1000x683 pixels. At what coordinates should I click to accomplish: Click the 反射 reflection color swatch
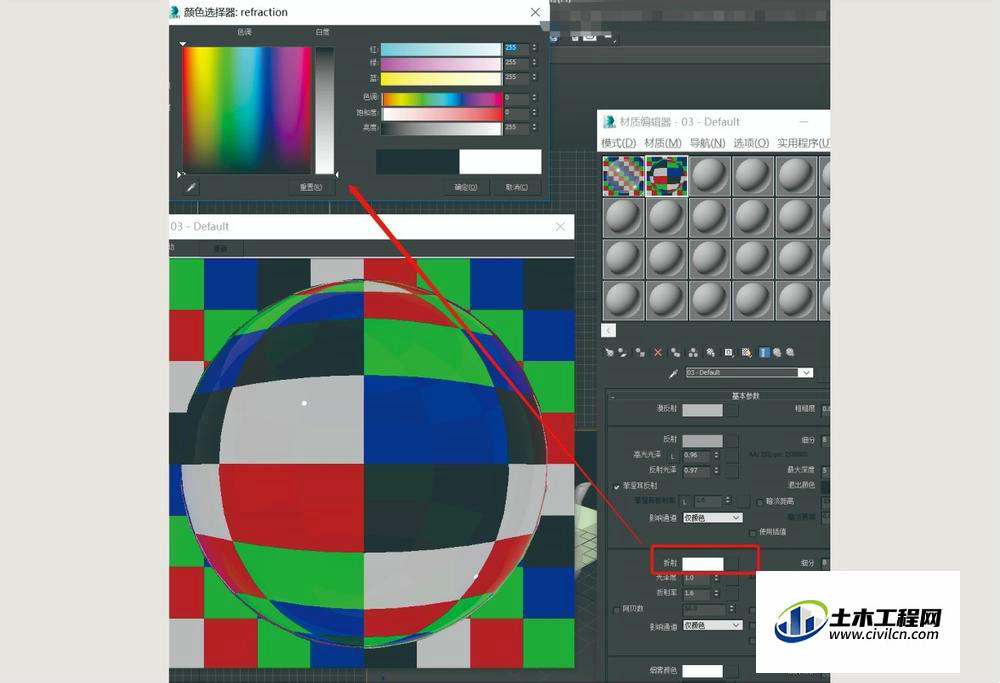click(x=702, y=441)
